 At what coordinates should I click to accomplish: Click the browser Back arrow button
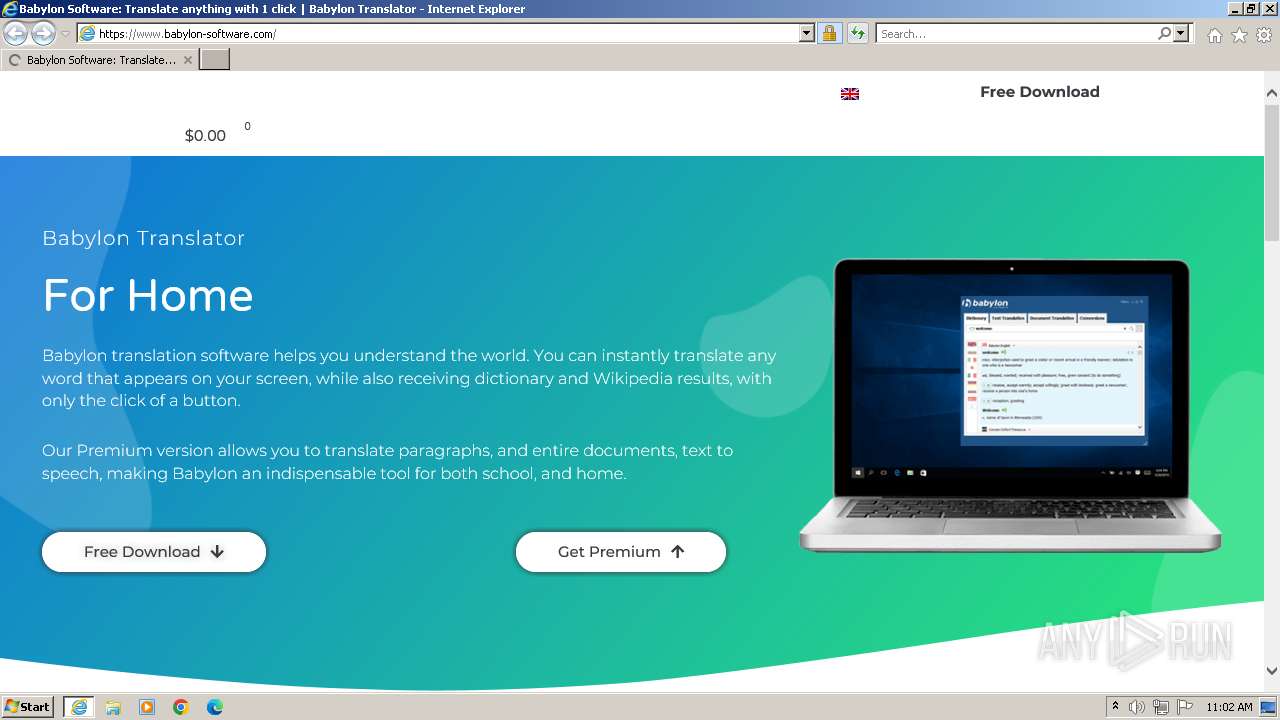click(16, 34)
